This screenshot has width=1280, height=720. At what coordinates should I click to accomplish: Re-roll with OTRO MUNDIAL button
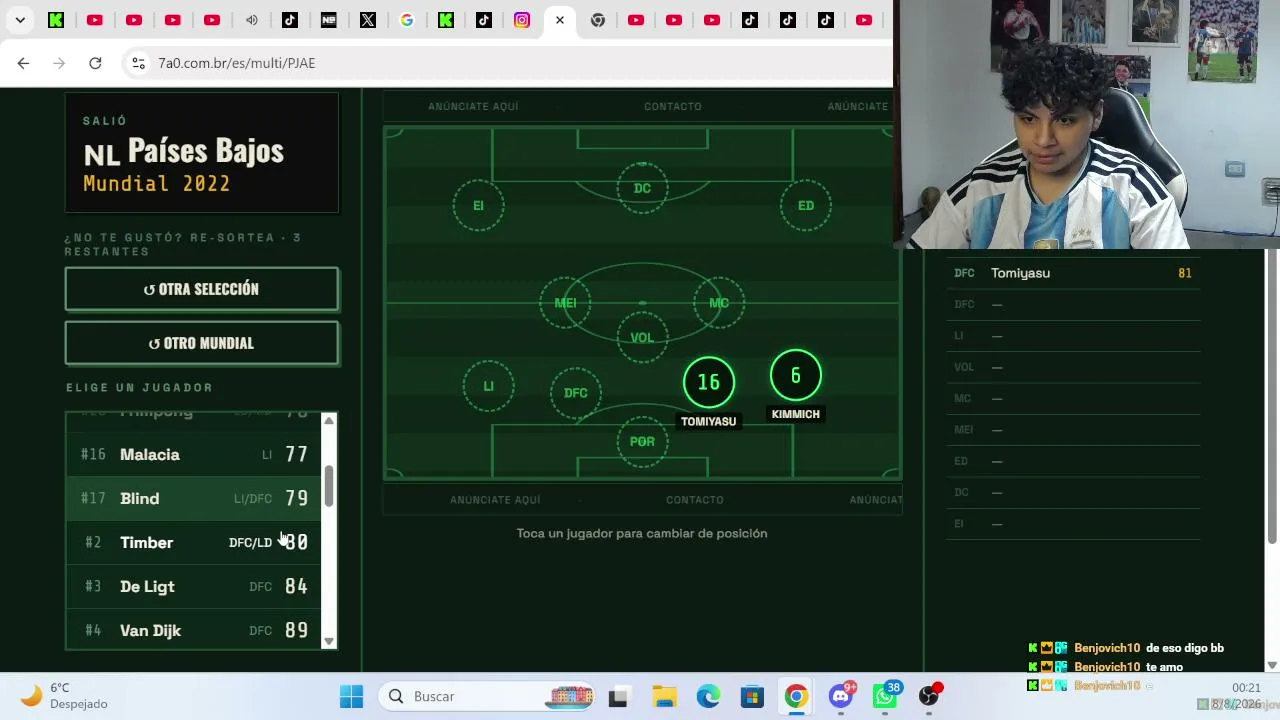point(201,343)
